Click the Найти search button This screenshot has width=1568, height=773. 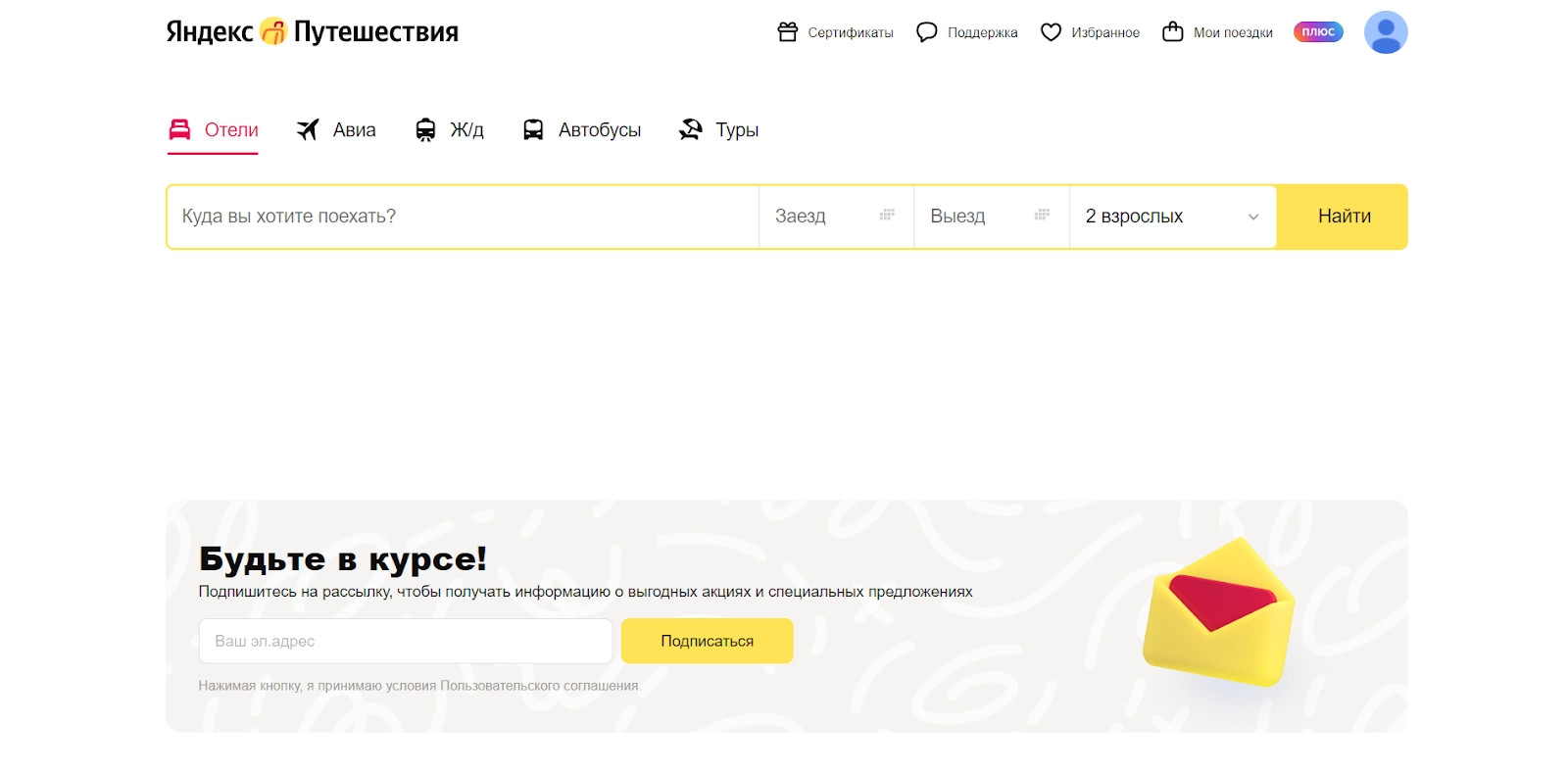pos(1344,217)
